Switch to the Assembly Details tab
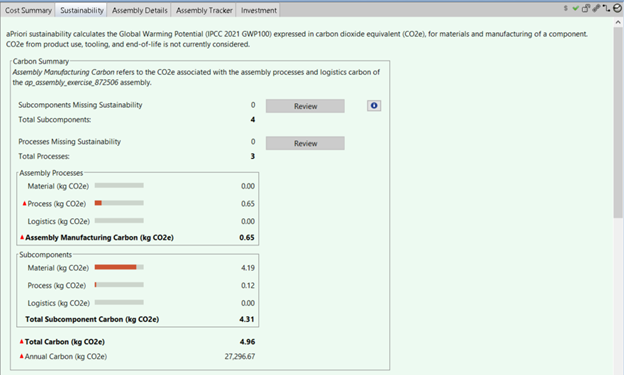The width and height of the screenshot is (624, 375). 140,10
